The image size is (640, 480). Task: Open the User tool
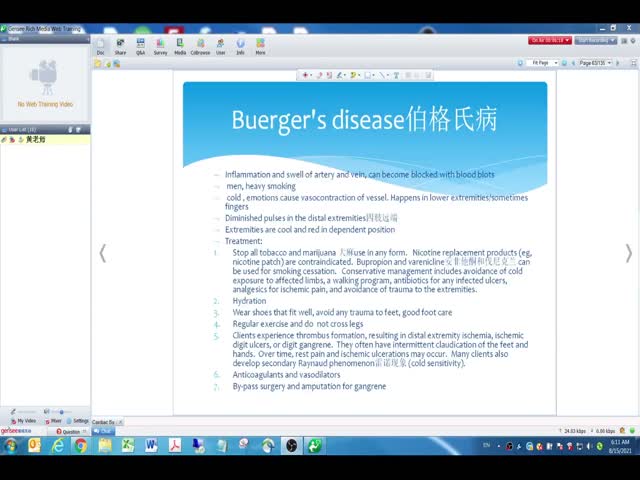220,47
